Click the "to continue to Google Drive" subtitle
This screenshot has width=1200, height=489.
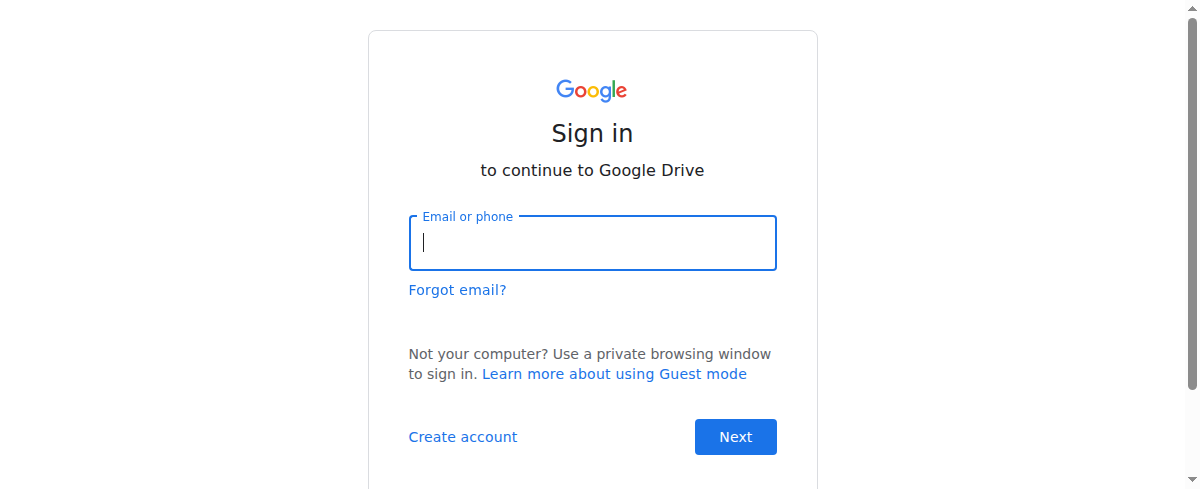click(x=592, y=170)
